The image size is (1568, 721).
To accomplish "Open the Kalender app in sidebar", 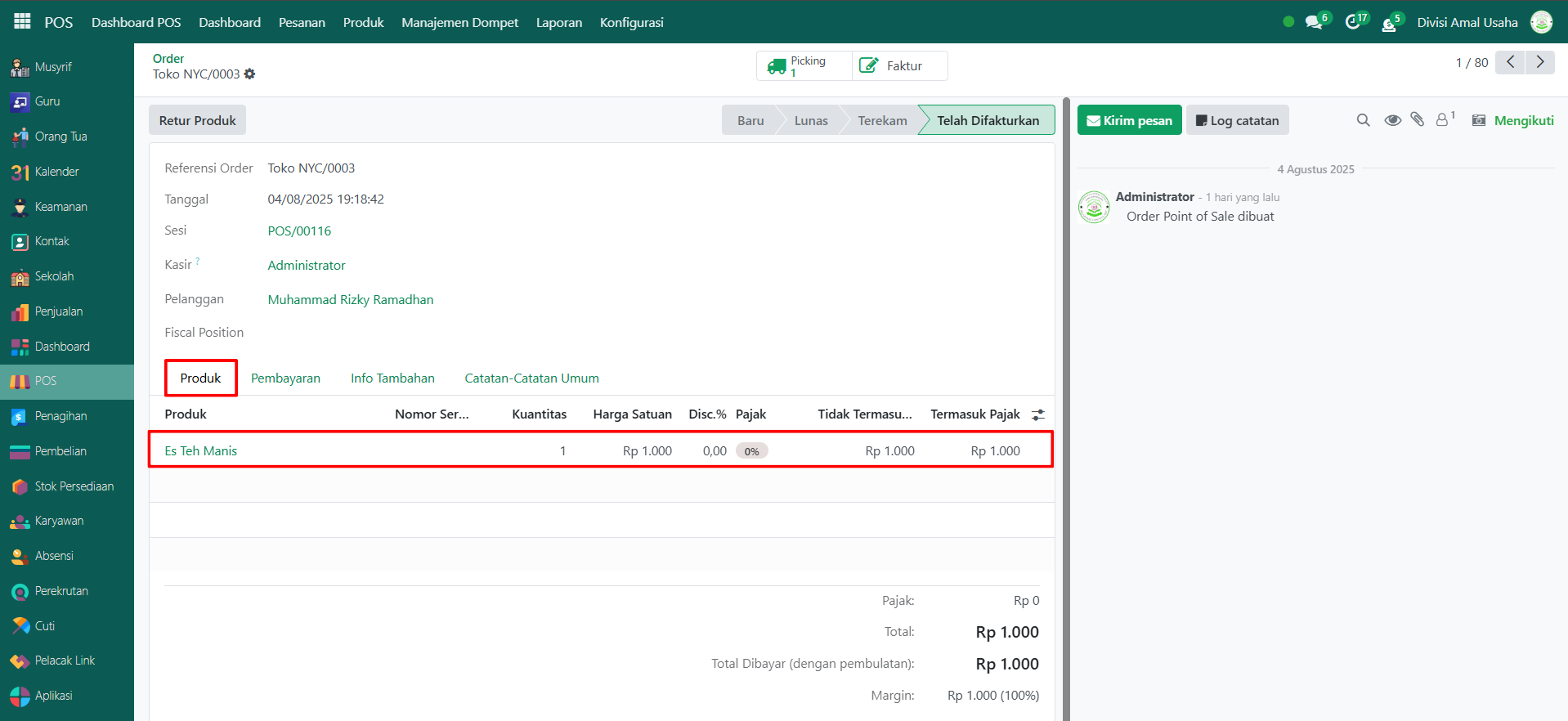I will click(x=56, y=172).
